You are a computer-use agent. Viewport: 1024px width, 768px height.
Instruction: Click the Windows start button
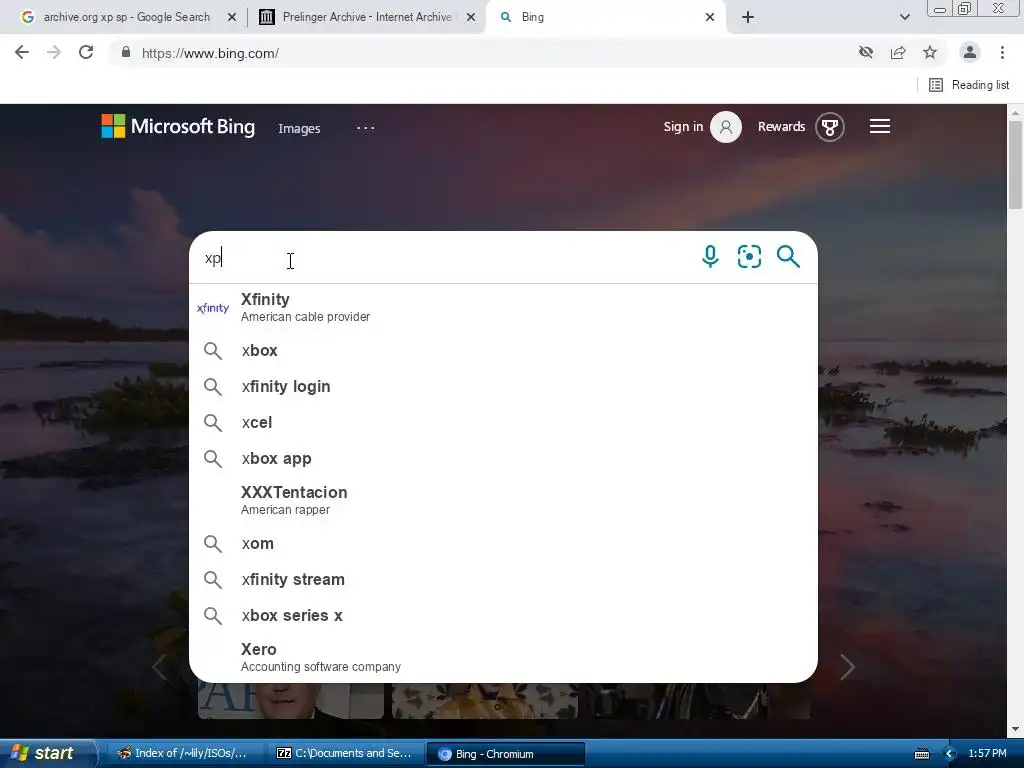point(47,754)
